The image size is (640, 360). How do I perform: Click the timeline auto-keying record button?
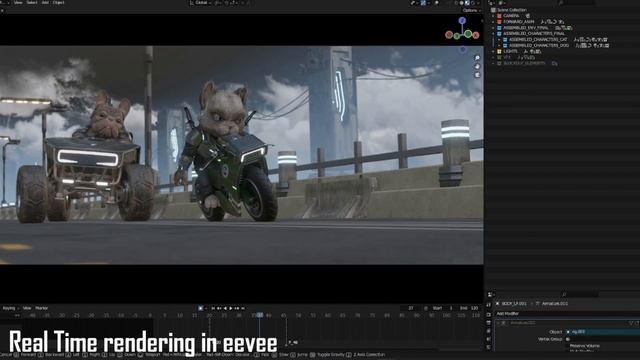click(200, 308)
